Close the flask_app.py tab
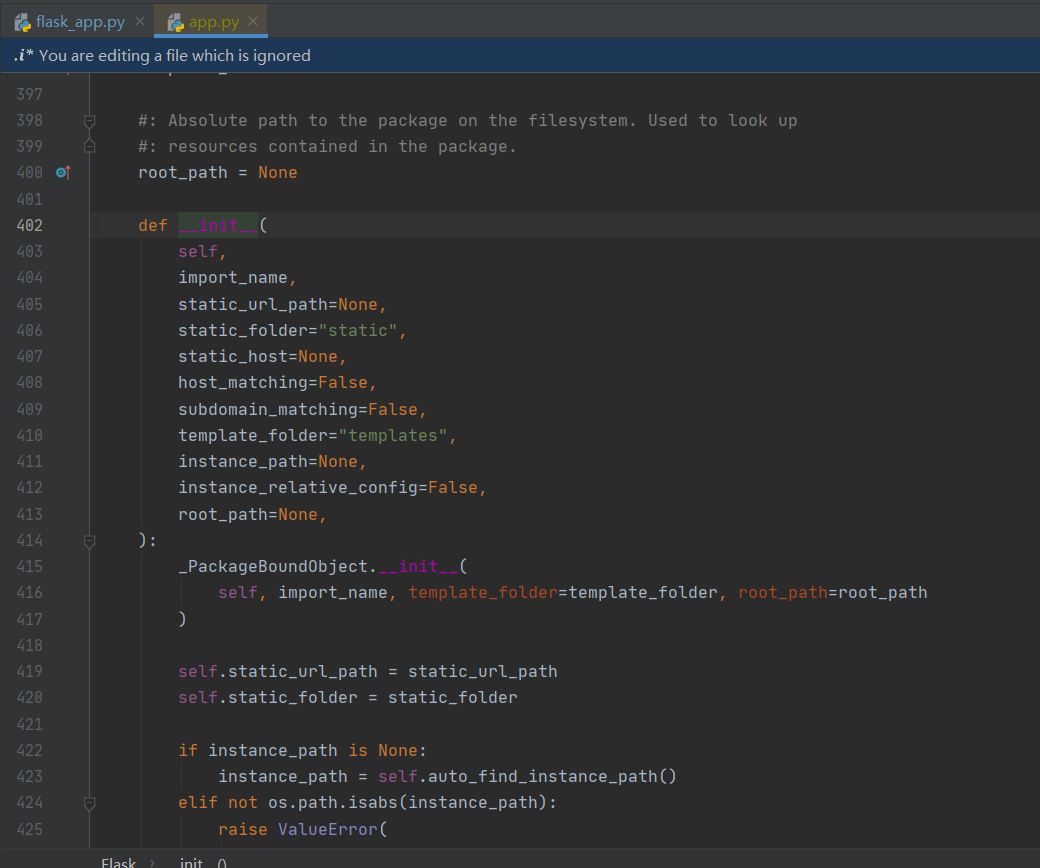 tap(139, 22)
